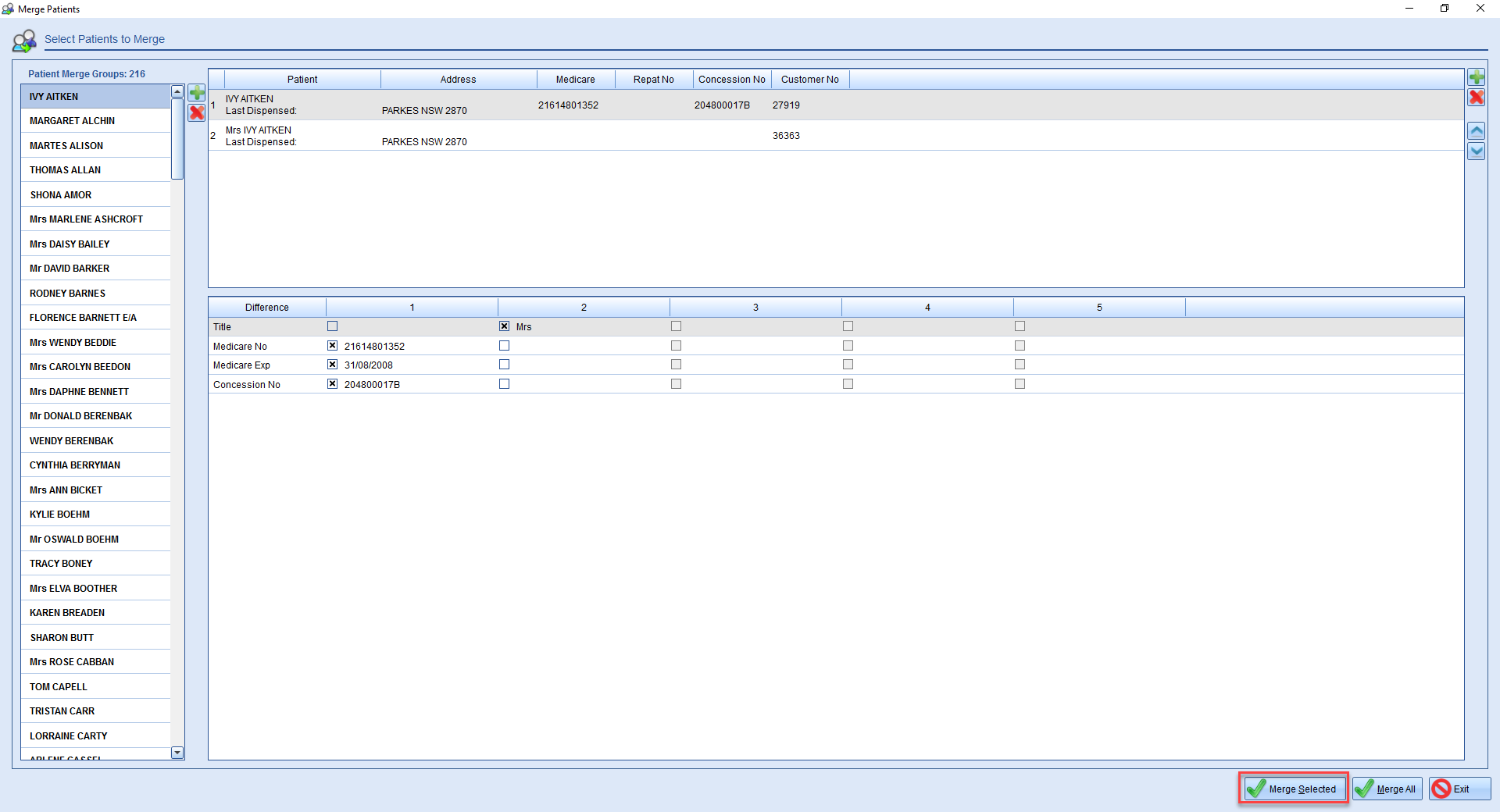Screen dimensions: 1500x812
Task: Select TRISTAN CARR
Action: tap(95, 711)
